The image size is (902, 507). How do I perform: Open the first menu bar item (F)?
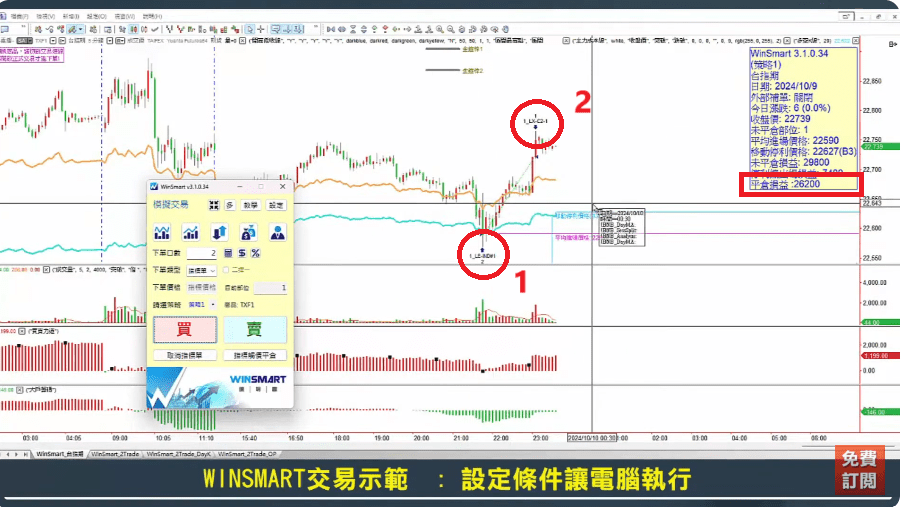tap(20, 16)
